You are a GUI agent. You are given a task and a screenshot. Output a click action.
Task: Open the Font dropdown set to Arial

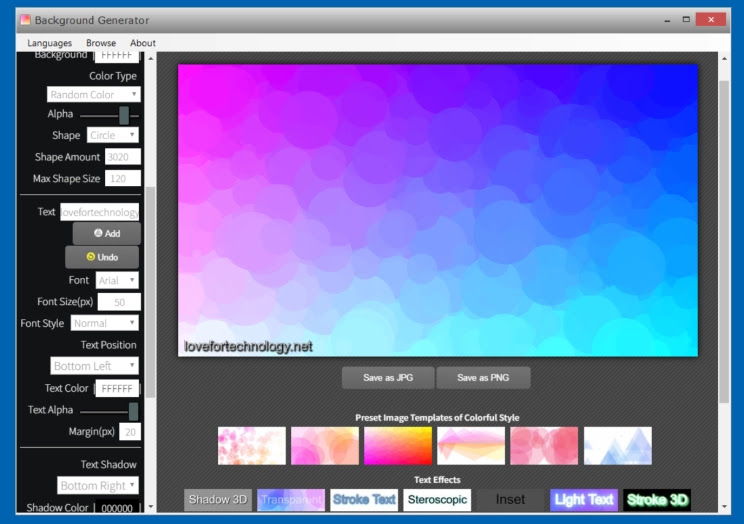(117, 280)
